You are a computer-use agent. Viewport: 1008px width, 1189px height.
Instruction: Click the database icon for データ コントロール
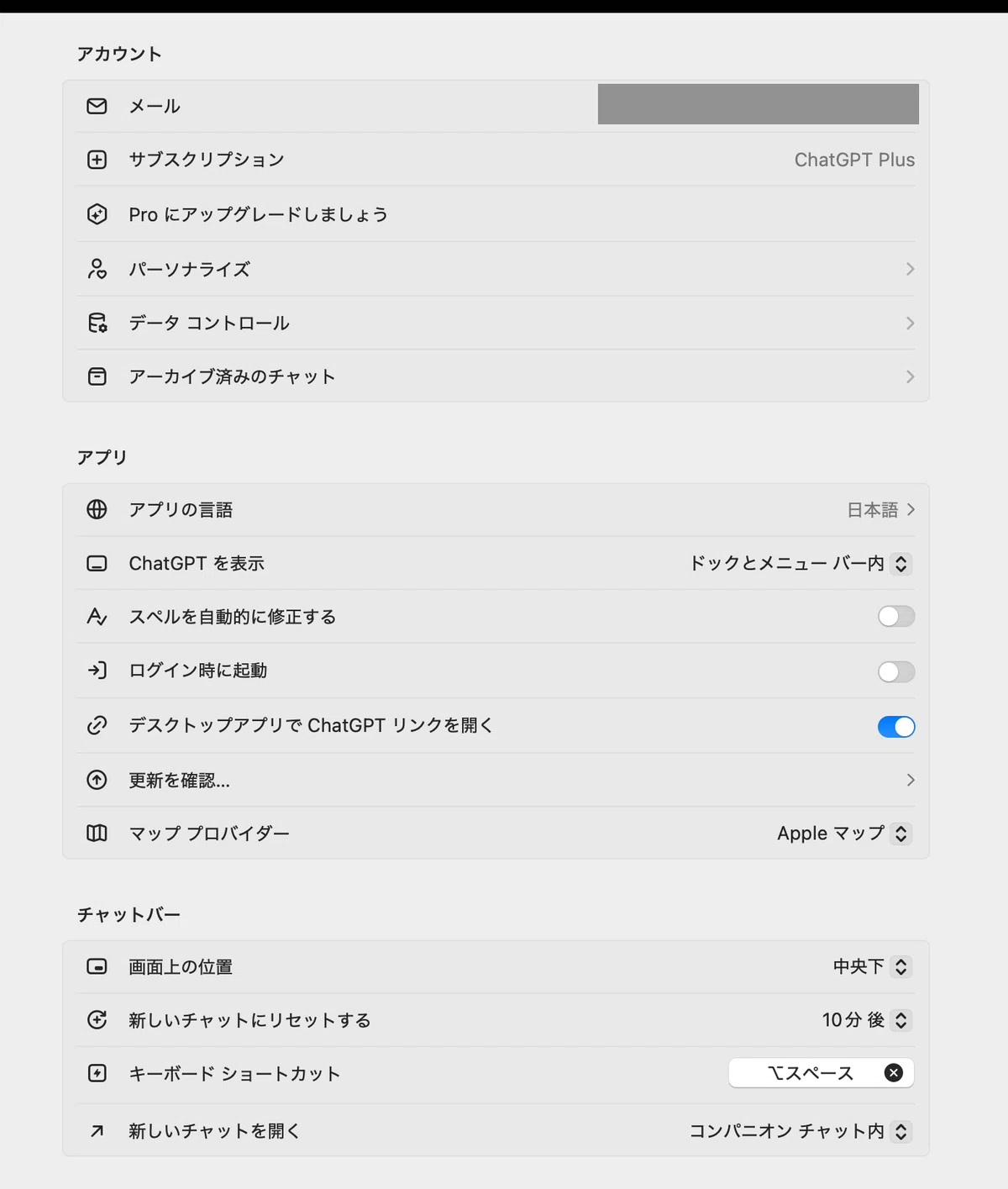tap(97, 323)
